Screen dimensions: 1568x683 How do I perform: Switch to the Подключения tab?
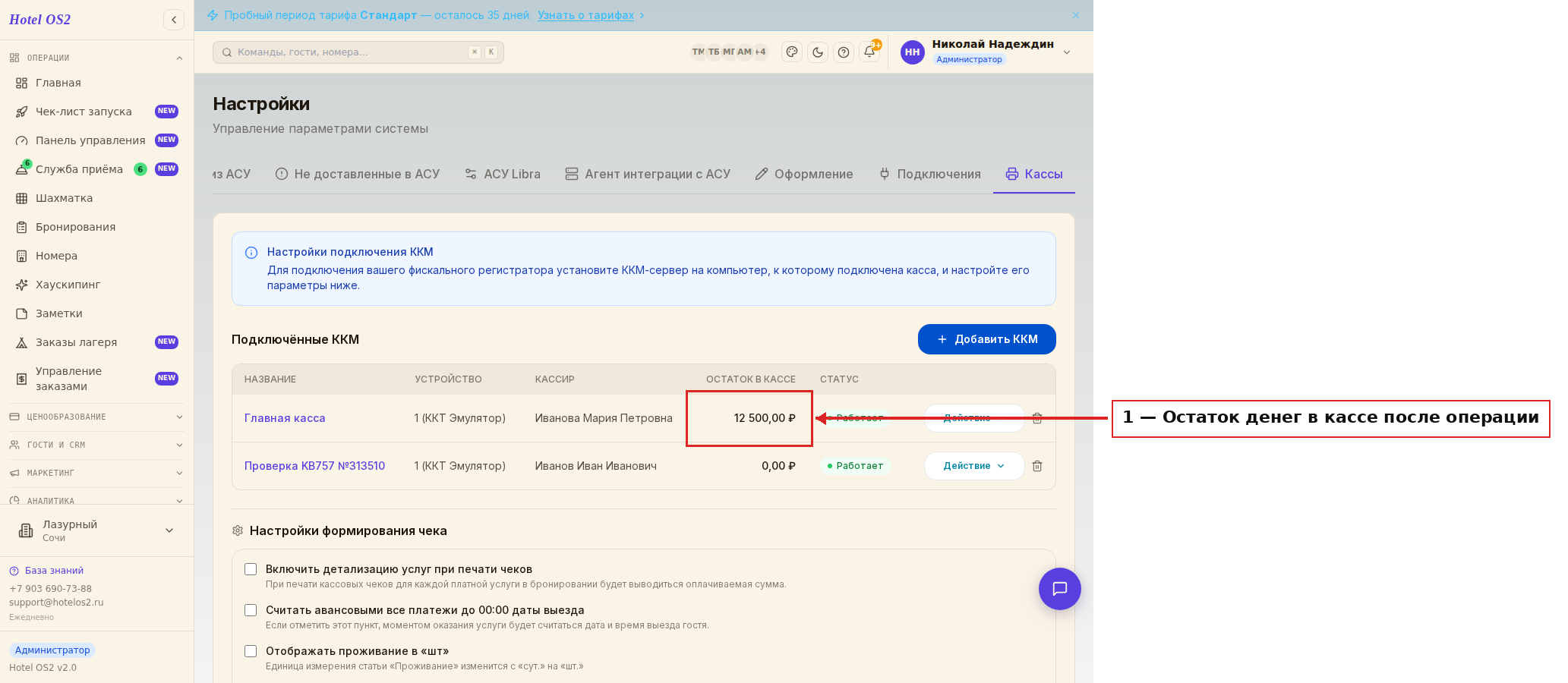[x=930, y=174]
